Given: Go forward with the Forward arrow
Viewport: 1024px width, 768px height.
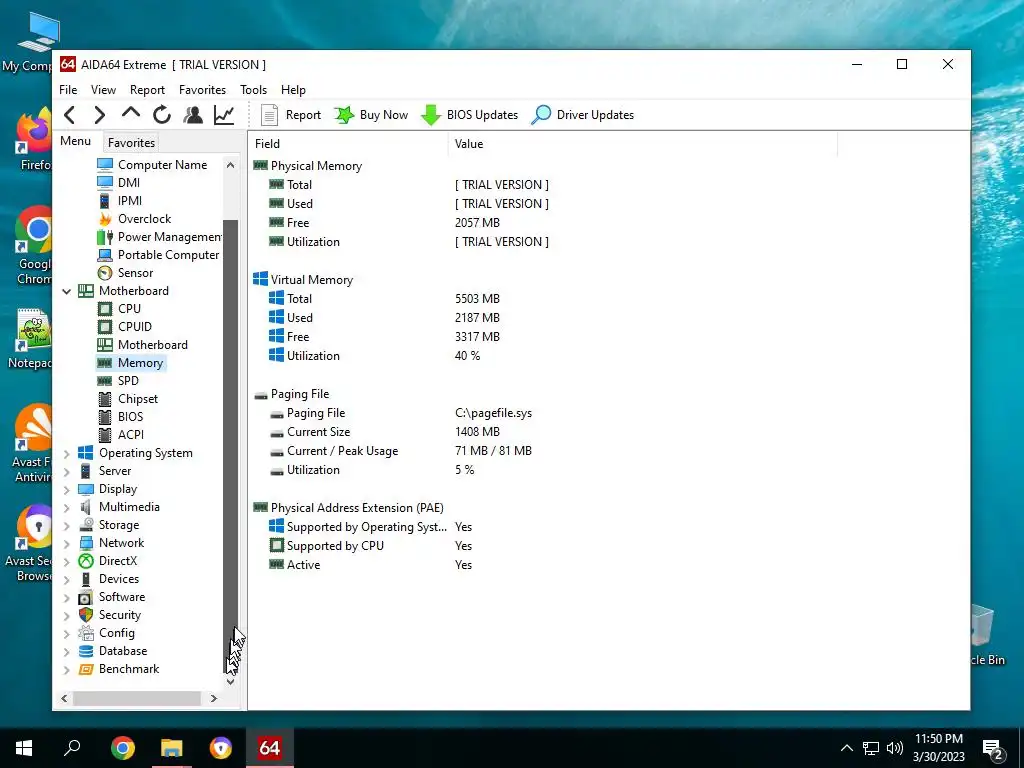Looking at the screenshot, I should (99, 115).
